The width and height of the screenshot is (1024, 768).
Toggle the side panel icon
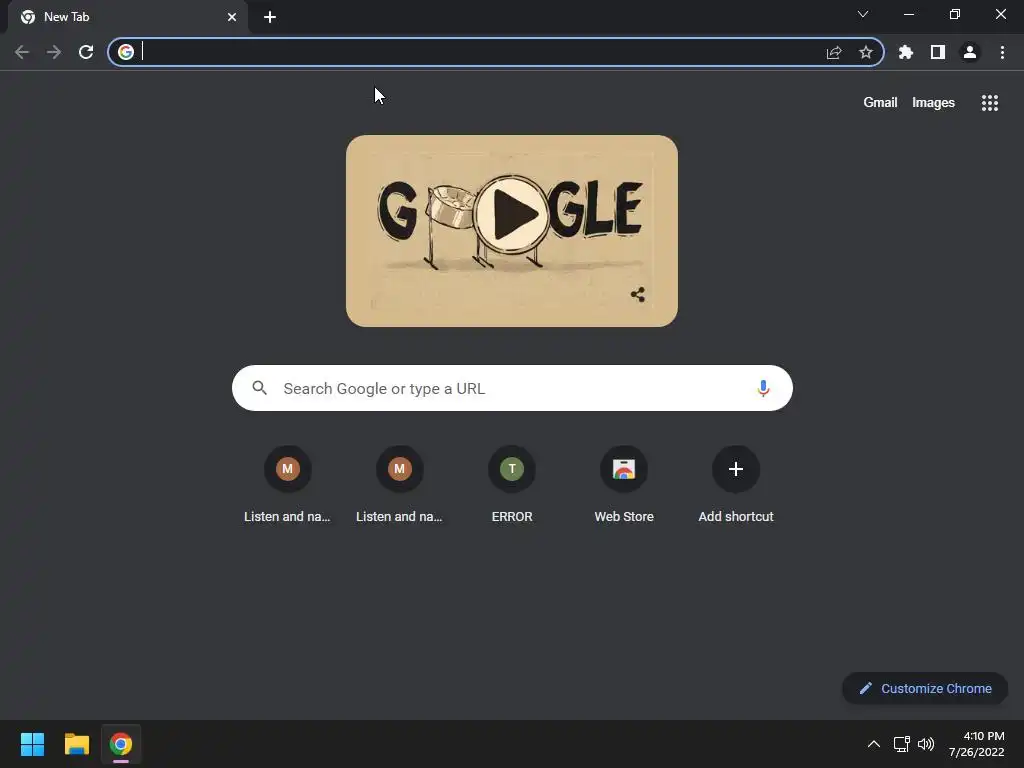937,52
